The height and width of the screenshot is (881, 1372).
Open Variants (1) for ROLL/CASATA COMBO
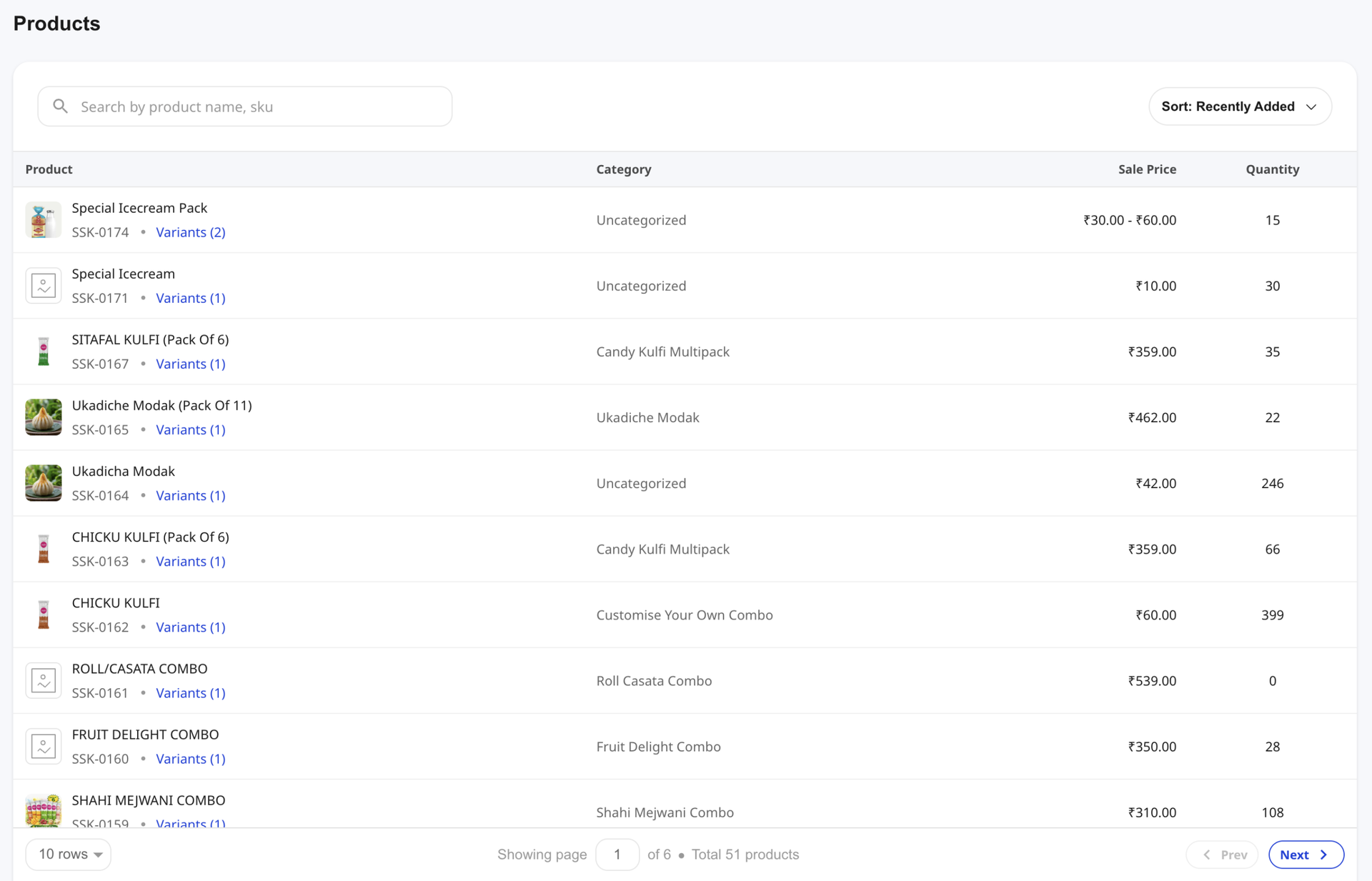(191, 692)
